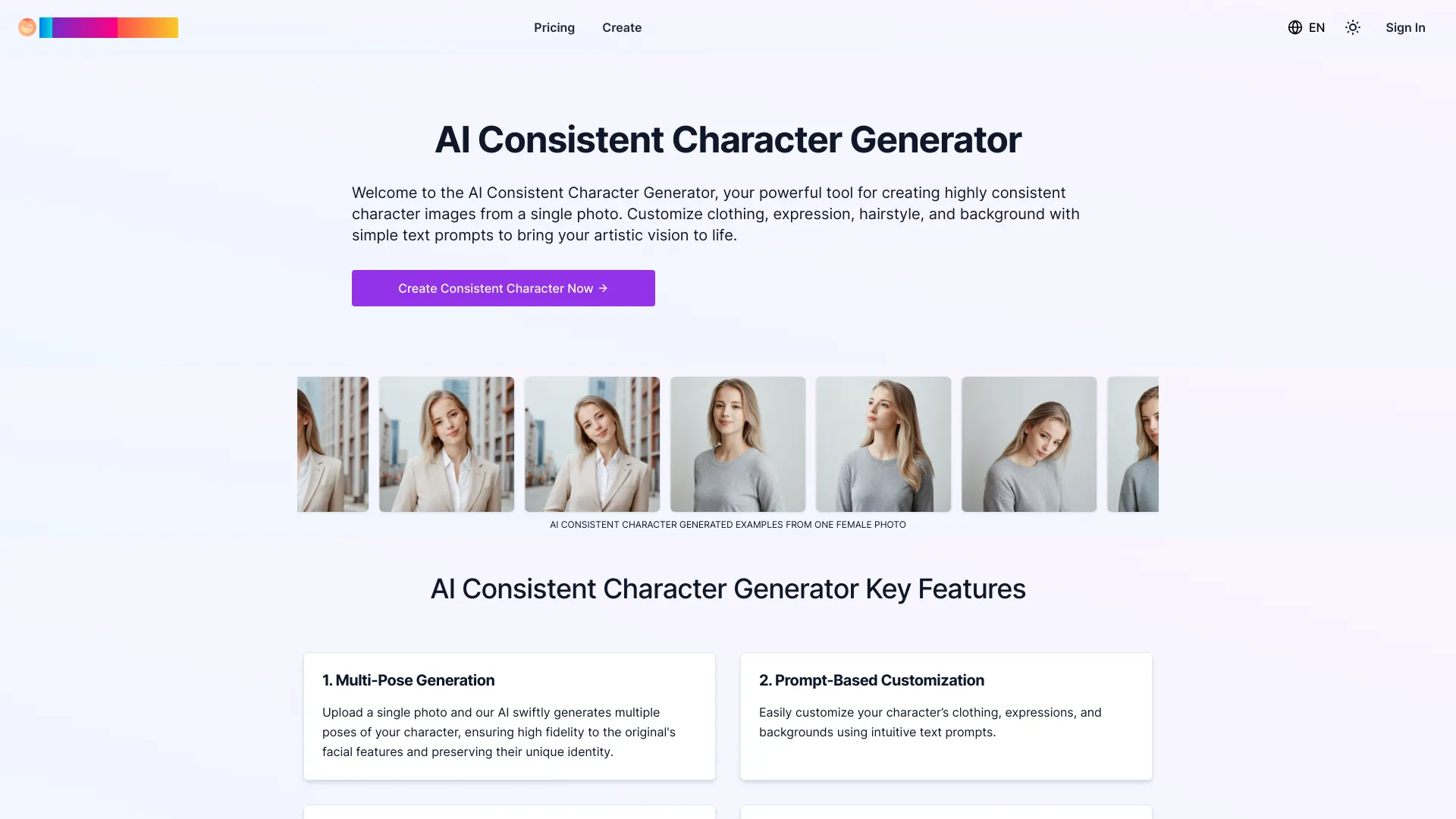This screenshot has width=1456, height=819.
Task: Click Sign In button top right
Action: point(1405,27)
